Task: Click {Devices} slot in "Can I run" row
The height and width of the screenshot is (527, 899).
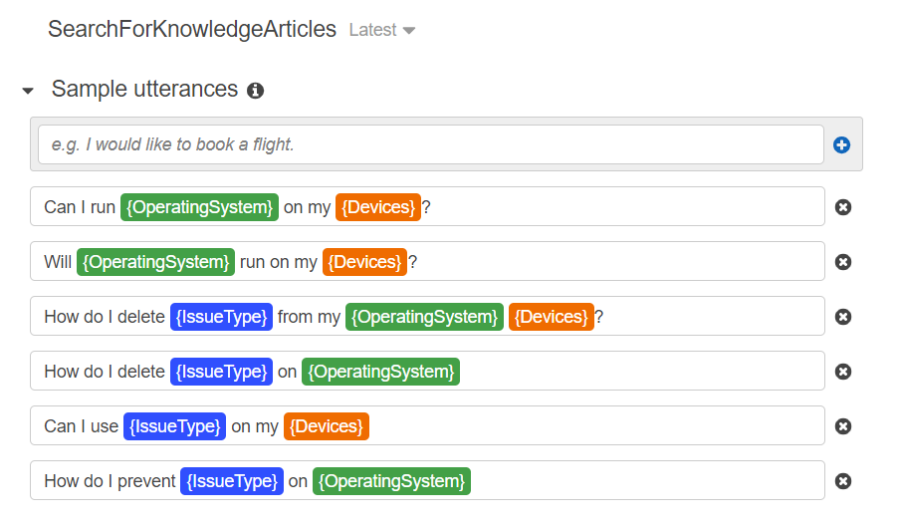Action: [378, 207]
